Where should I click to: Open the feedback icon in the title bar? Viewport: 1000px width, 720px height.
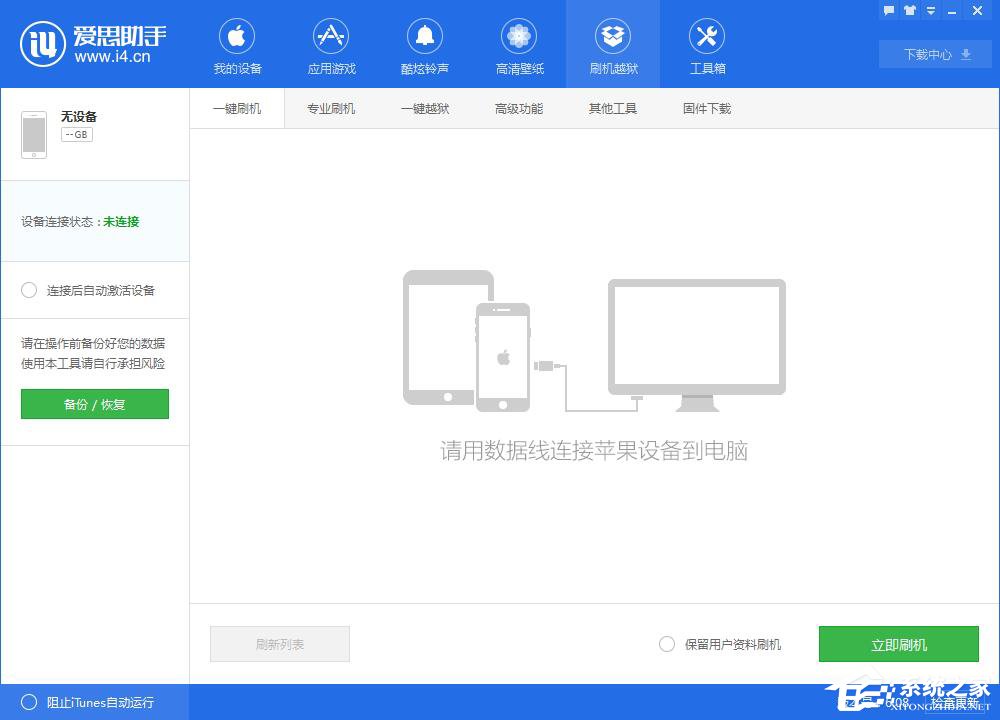pyautogui.click(x=889, y=10)
